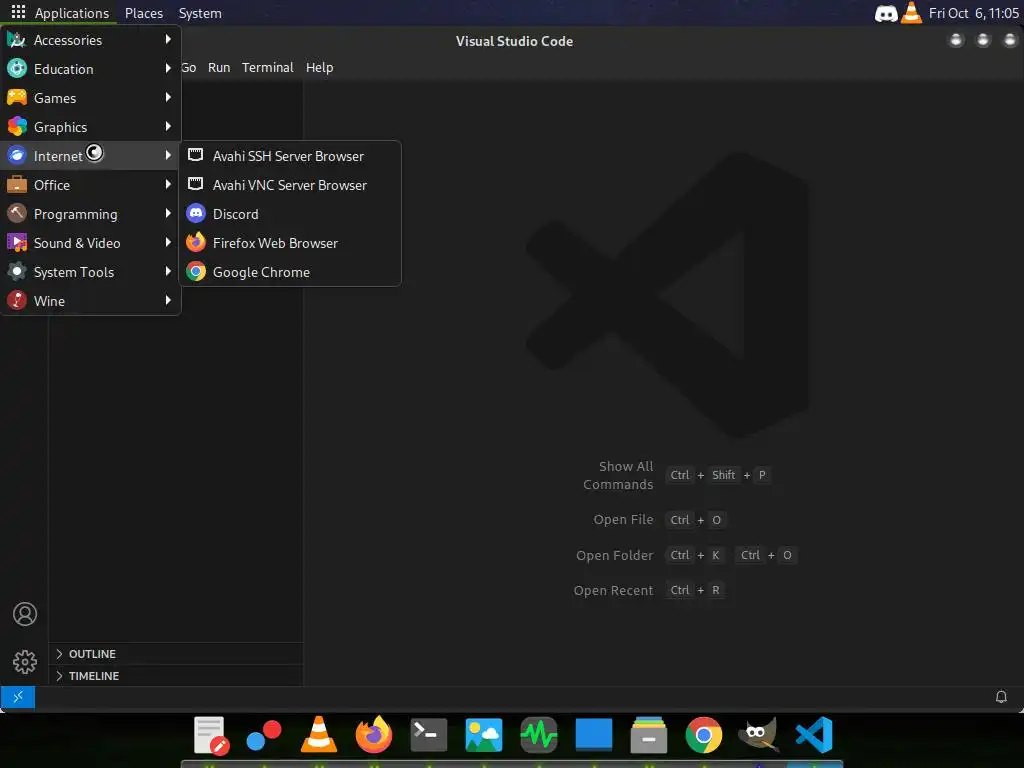This screenshot has width=1024, height=768.
Task: Click the Open Recent label
Action: (613, 590)
